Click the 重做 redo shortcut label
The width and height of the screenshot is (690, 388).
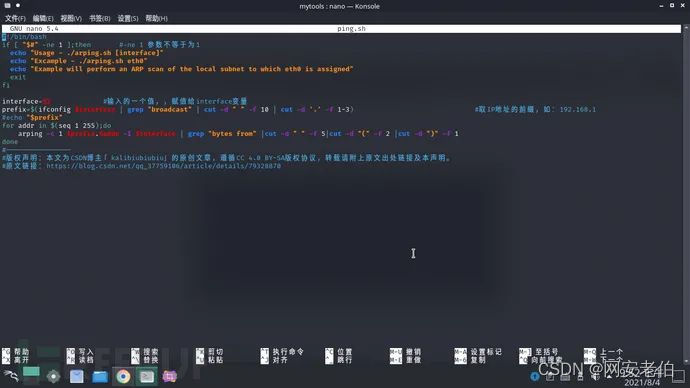pyautogui.click(x=414, y=360)
